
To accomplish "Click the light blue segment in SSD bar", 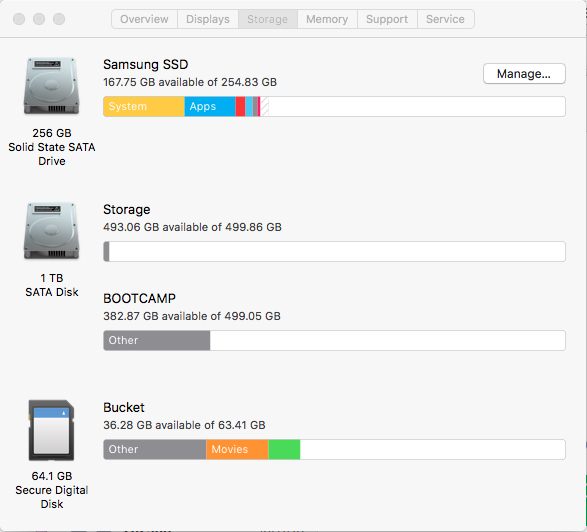I will [249, 107].
